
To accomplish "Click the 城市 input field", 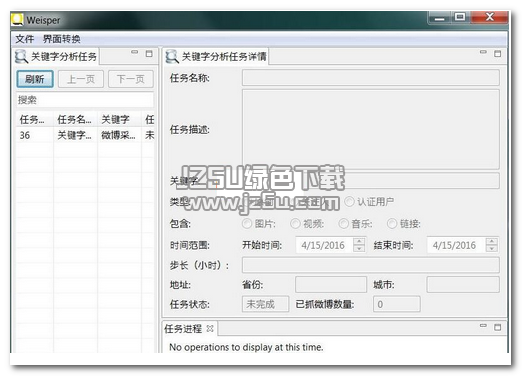I will click(x=463, y=285).
